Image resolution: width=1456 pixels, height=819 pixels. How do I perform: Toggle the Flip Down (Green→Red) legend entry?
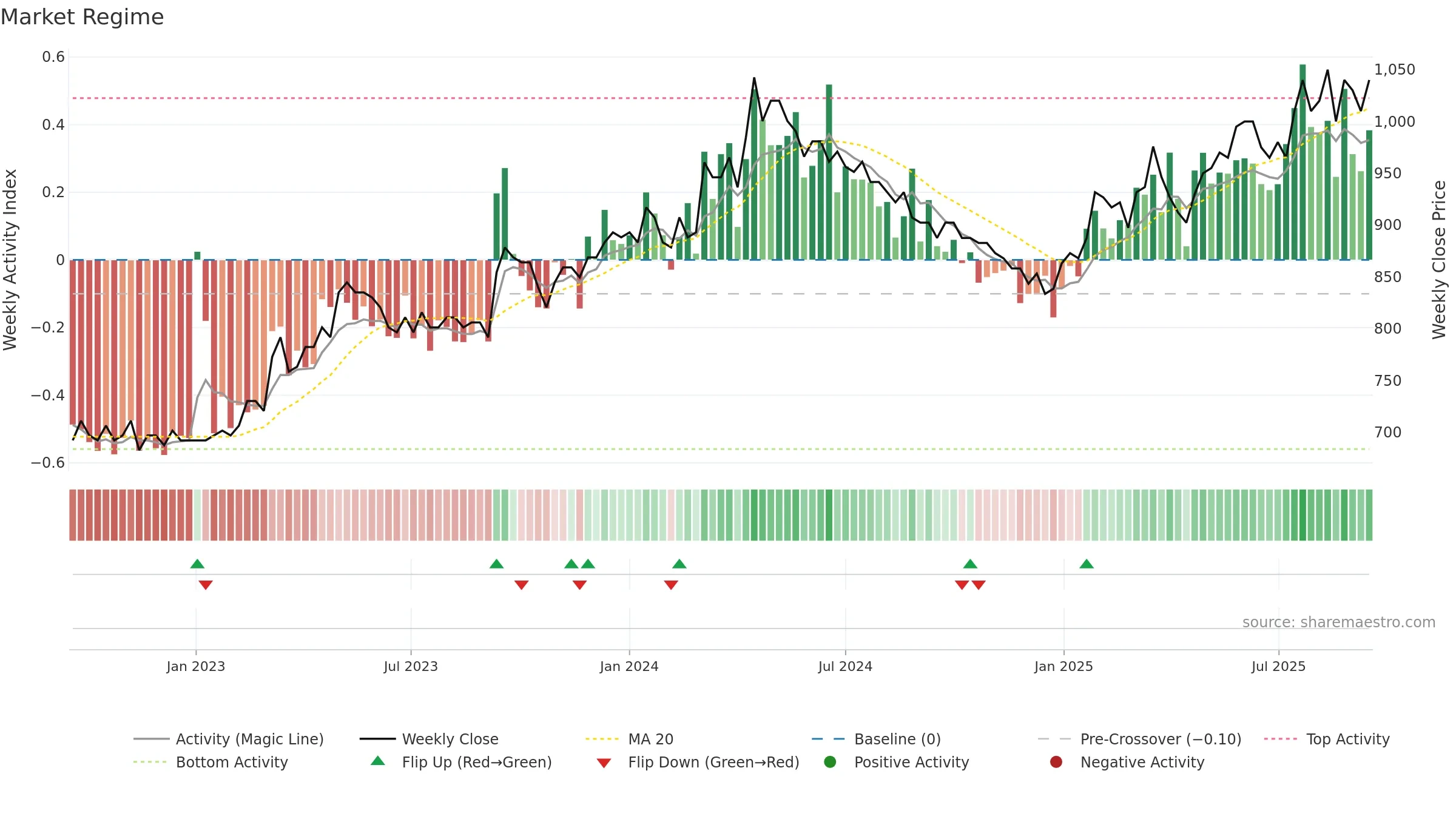(698, 762)
